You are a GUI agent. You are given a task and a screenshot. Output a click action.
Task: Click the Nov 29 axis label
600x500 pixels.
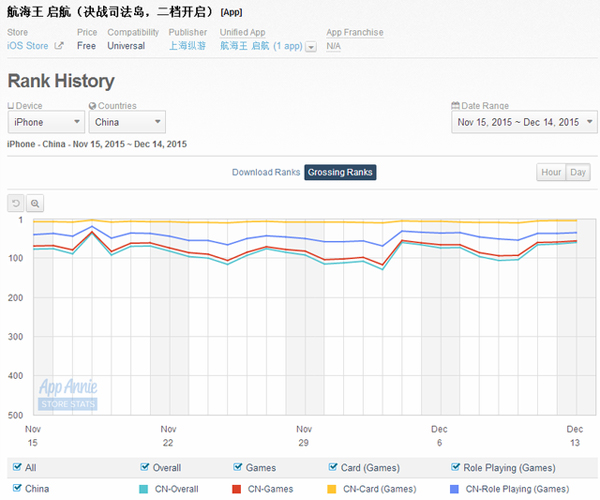304,436
